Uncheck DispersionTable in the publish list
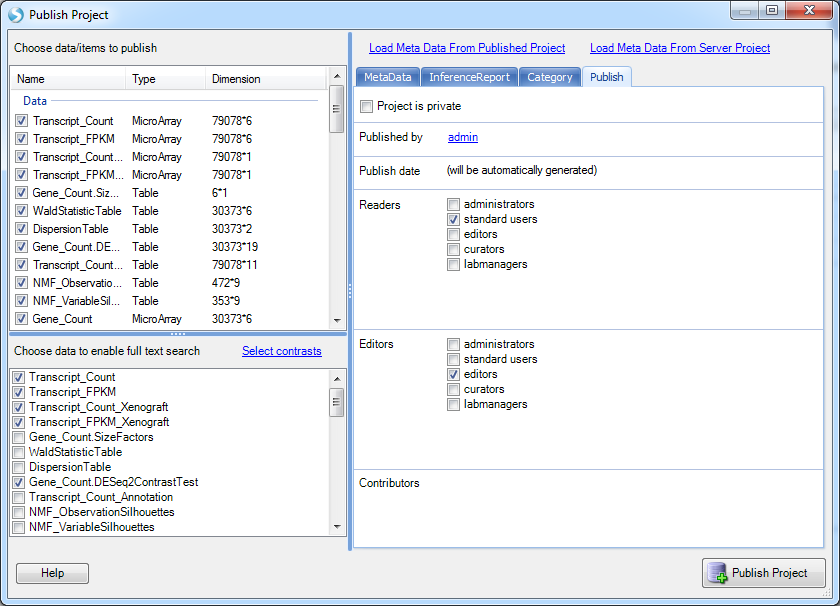This screenshot has height=606, width=840. point(21,229)
